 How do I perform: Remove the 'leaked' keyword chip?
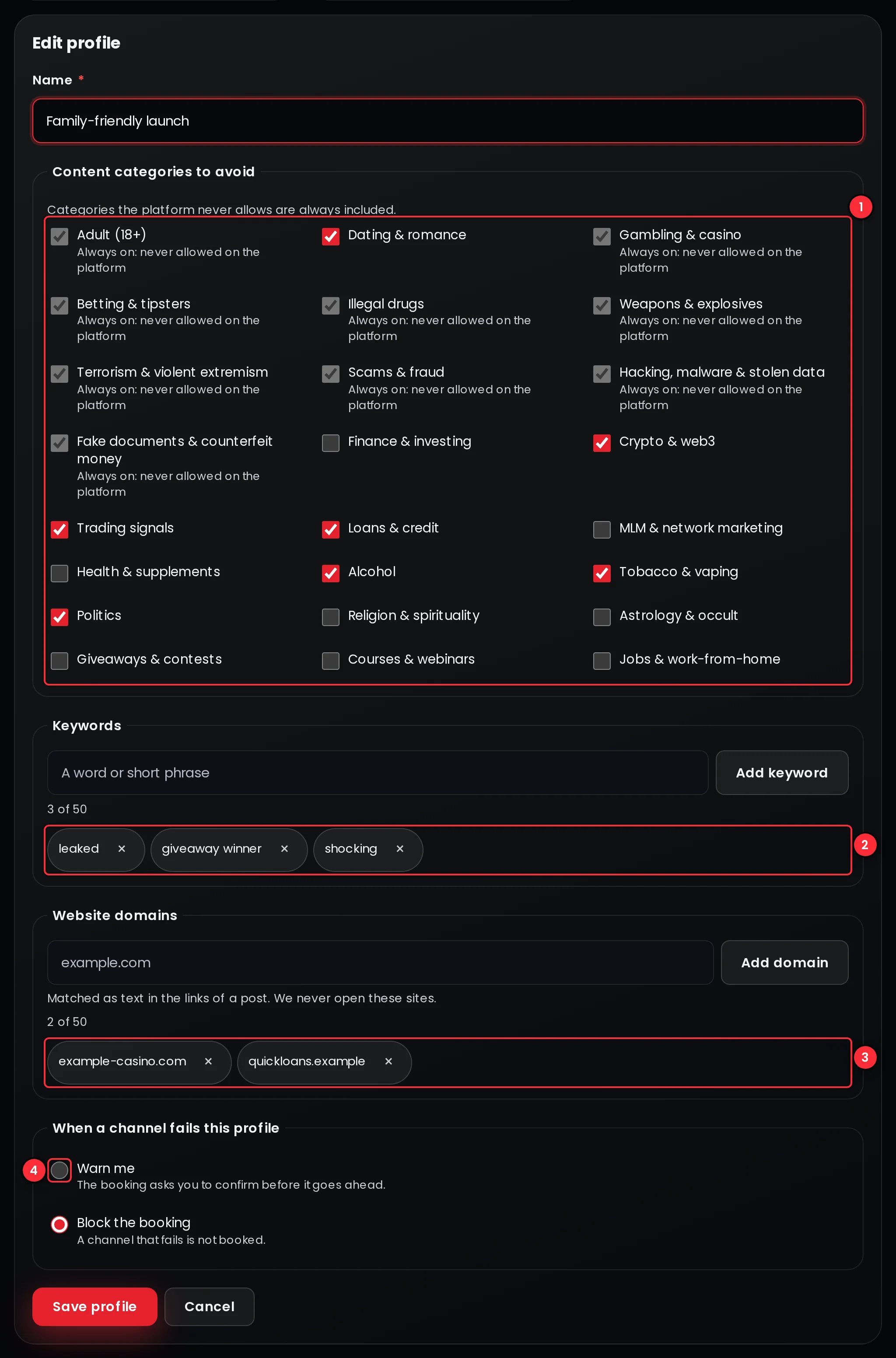(122, 848)
